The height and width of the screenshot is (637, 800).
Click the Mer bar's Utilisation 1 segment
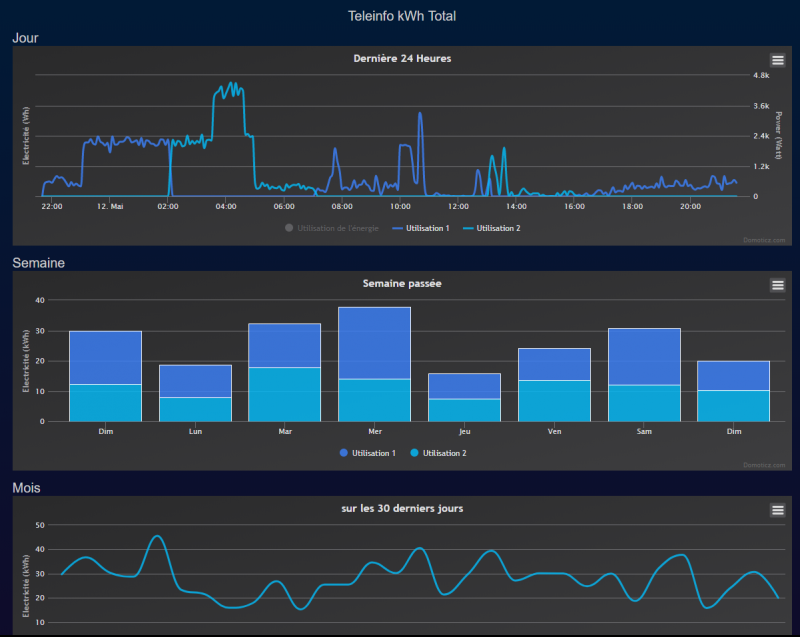(x=374, y=343)
